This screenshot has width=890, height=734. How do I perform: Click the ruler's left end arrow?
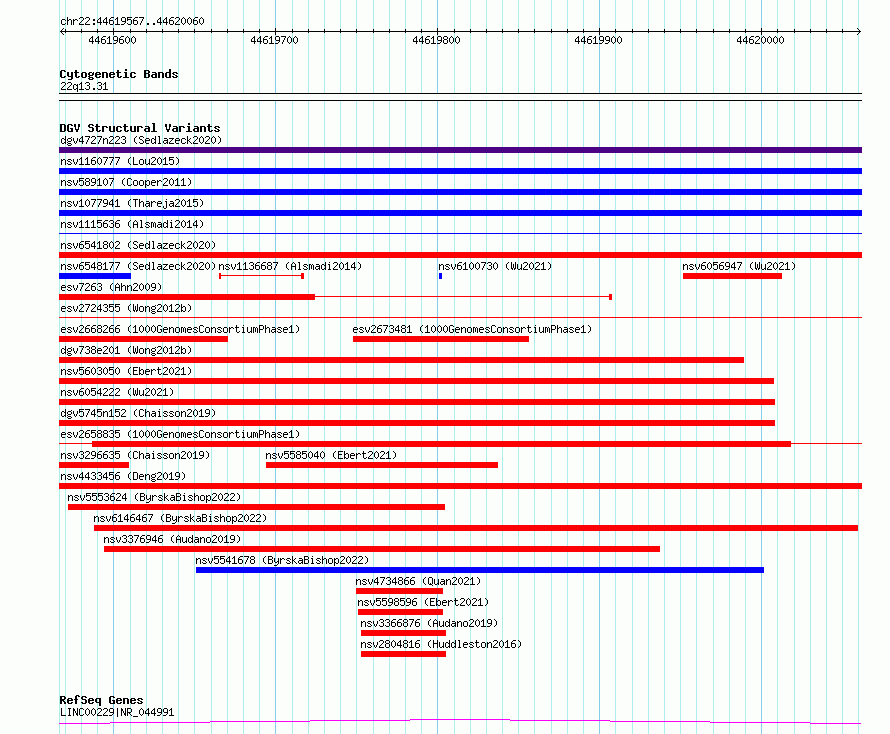tap(62, 31)
